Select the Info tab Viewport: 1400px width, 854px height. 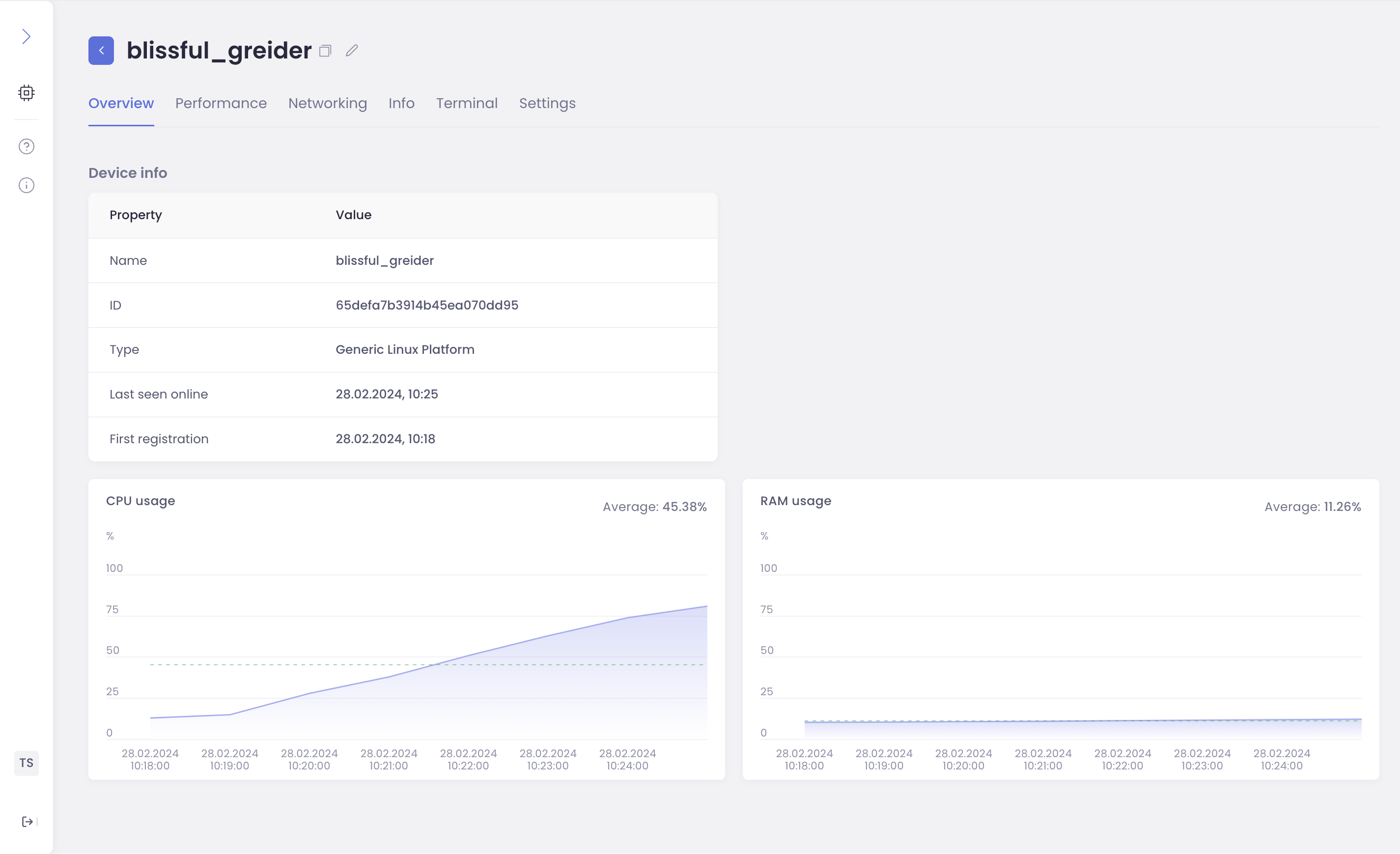coord(401,103)
